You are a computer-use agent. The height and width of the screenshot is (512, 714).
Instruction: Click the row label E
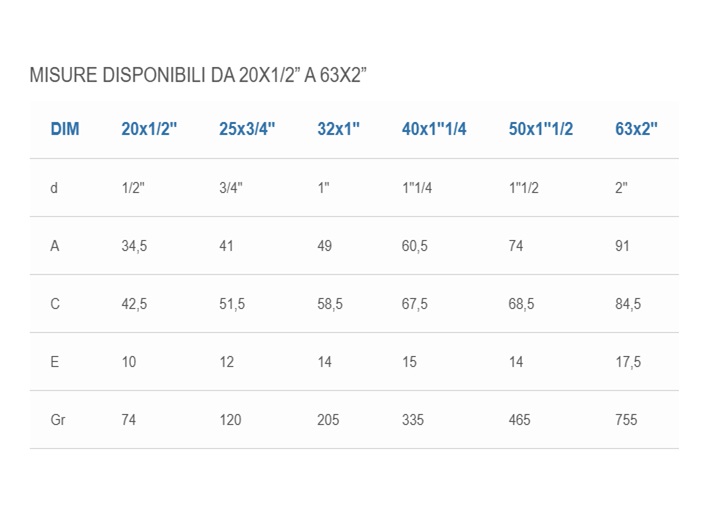point(54,362)
